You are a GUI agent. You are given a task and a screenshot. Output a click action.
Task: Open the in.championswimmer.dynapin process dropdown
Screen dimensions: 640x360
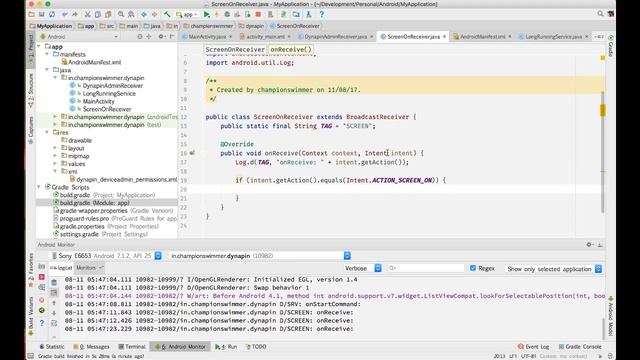click(x=260, y=256)
